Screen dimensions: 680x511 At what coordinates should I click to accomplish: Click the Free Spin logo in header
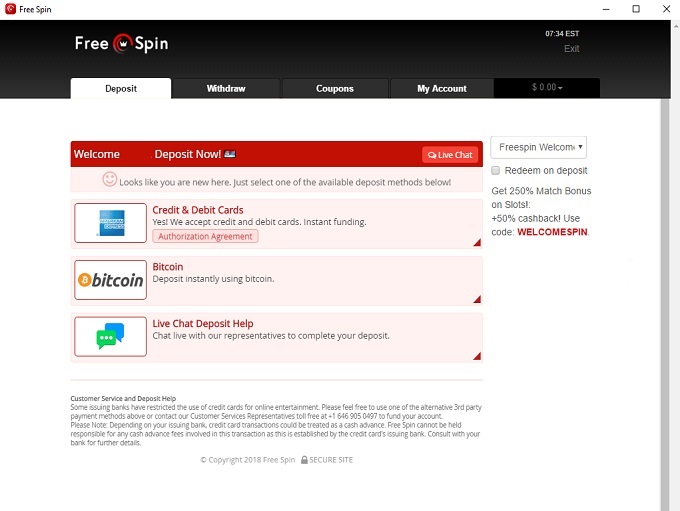[121, 43]
